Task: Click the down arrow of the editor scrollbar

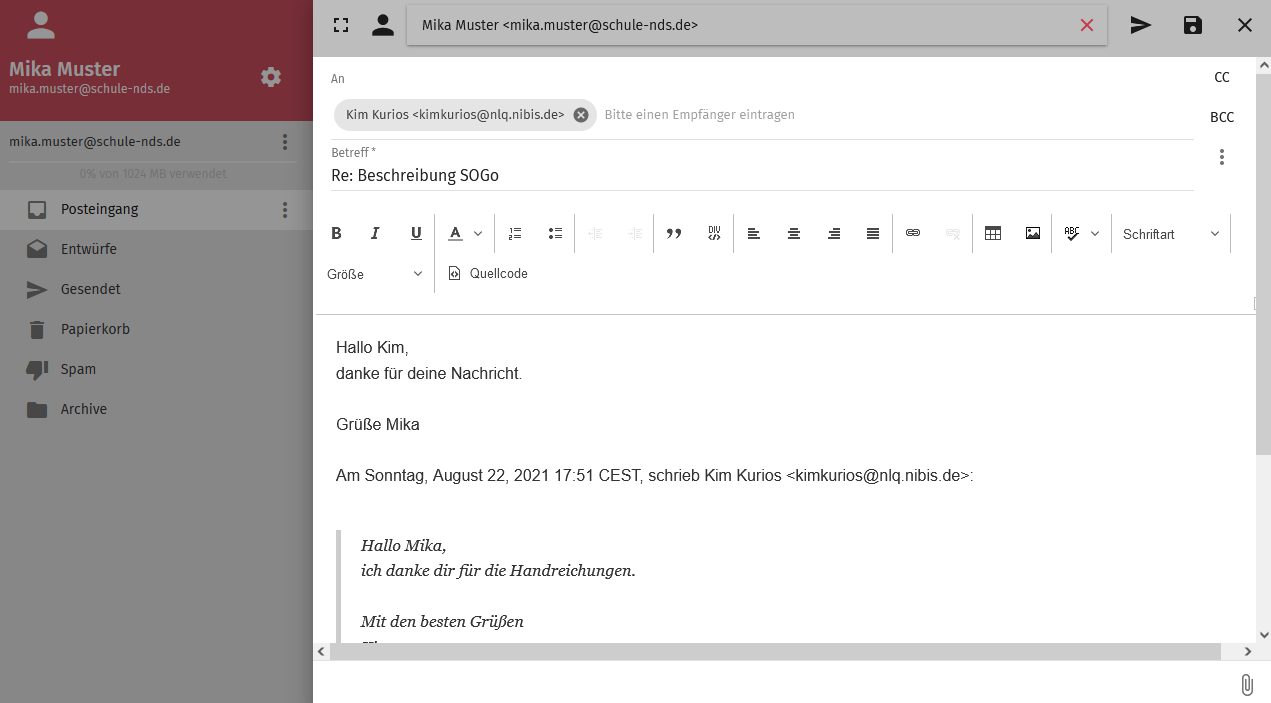Action: [x=1263, y=634]
